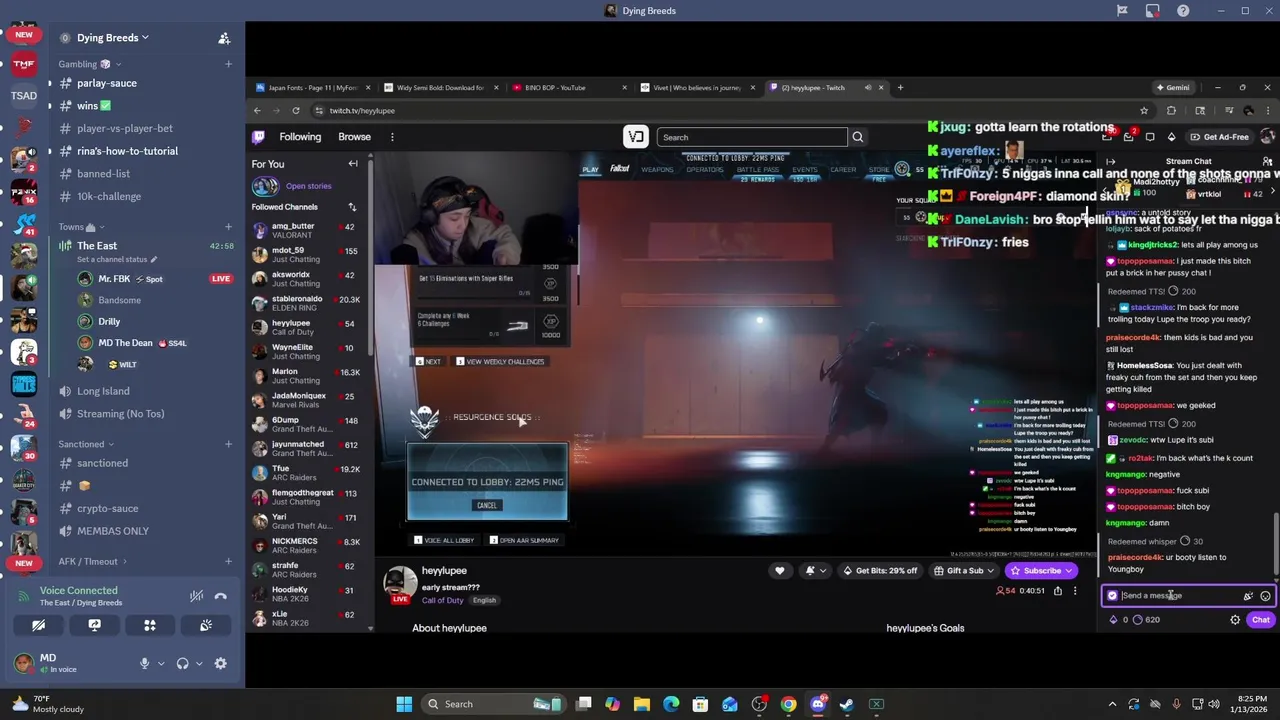The image size is (1280, 720).
Task: Open the parlay-sauce channel
Action: (106, 83)
